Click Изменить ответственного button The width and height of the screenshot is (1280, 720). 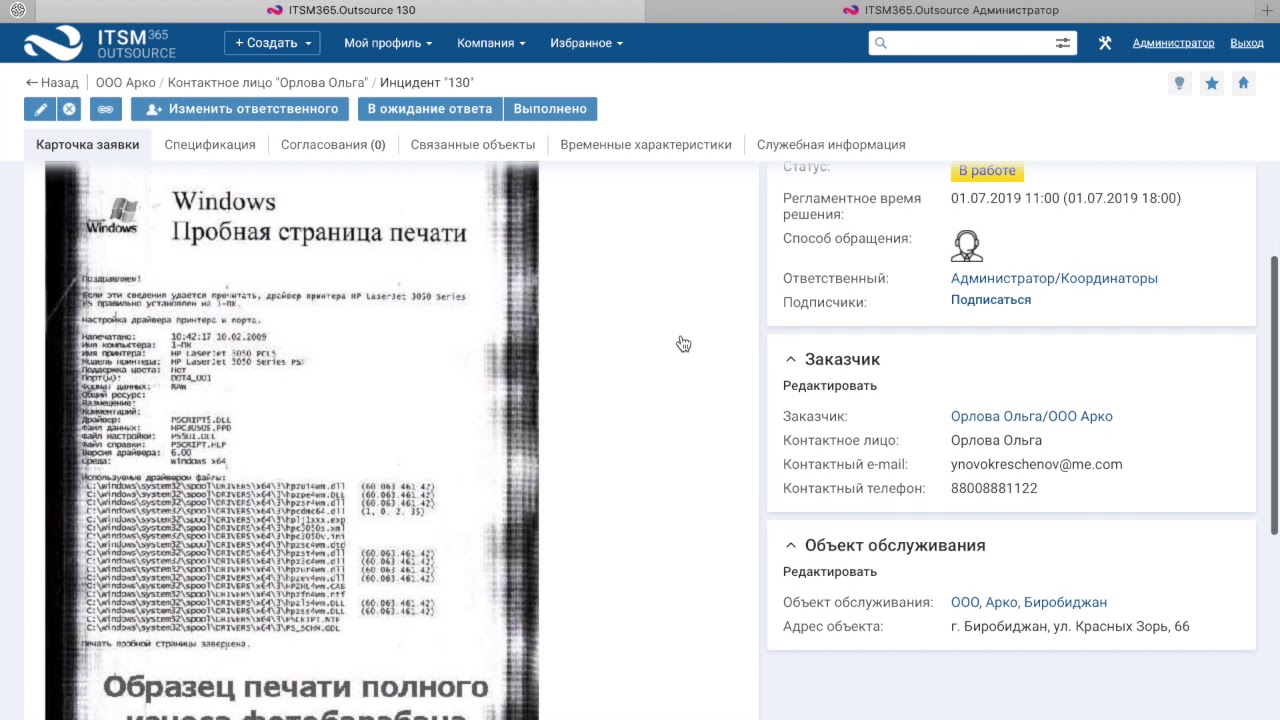[x=241, y=109]
